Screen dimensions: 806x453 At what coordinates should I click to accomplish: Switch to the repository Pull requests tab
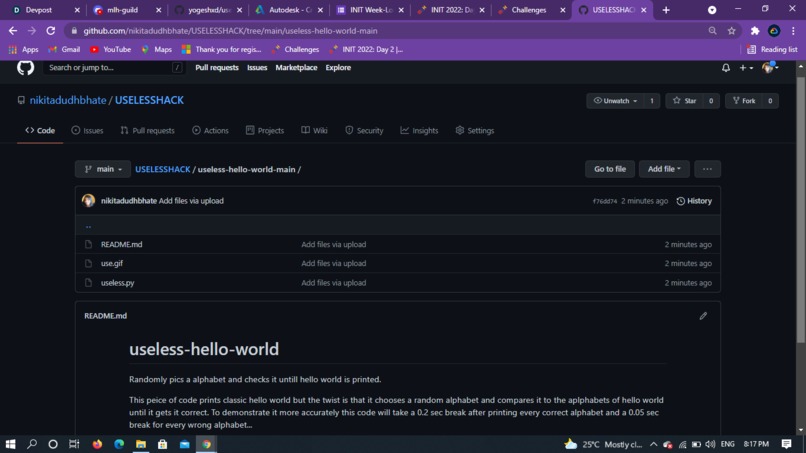coord(148,131)
